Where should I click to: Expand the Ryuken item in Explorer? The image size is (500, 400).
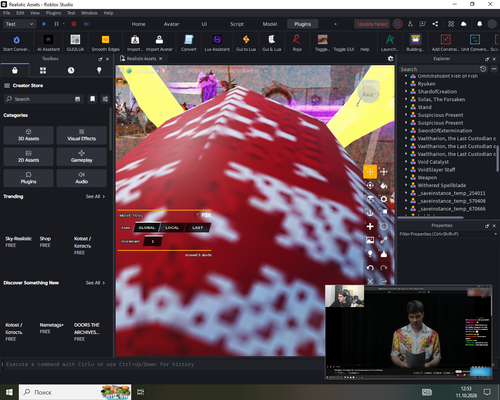click(x=406, y=84)
